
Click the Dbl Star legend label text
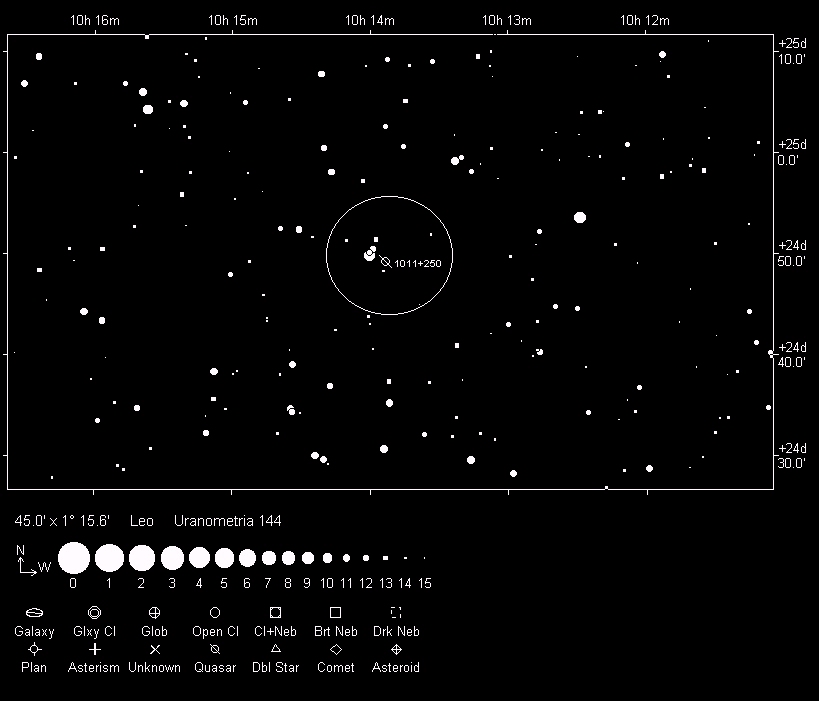tap(275, 668)
